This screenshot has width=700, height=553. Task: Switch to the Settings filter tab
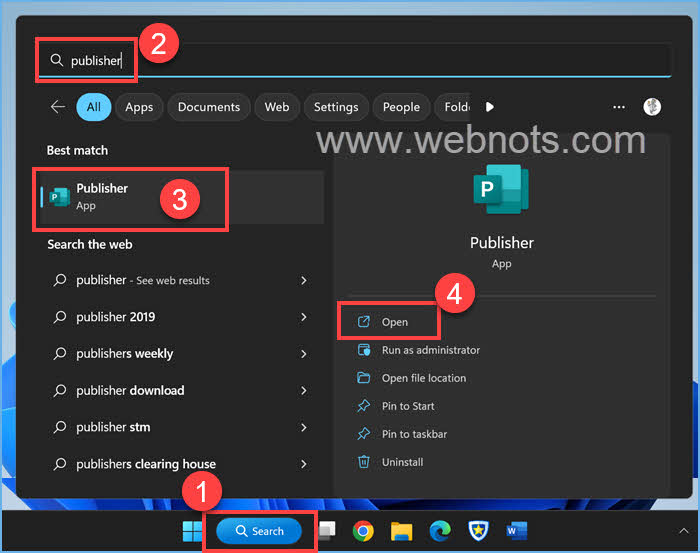pyautogui.click(x=336, y=107)
